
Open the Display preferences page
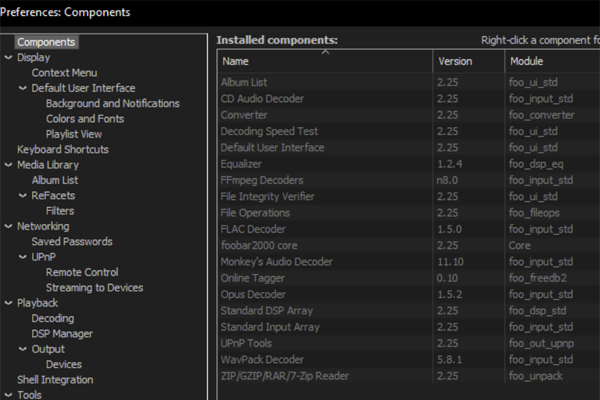pos(34,57)
